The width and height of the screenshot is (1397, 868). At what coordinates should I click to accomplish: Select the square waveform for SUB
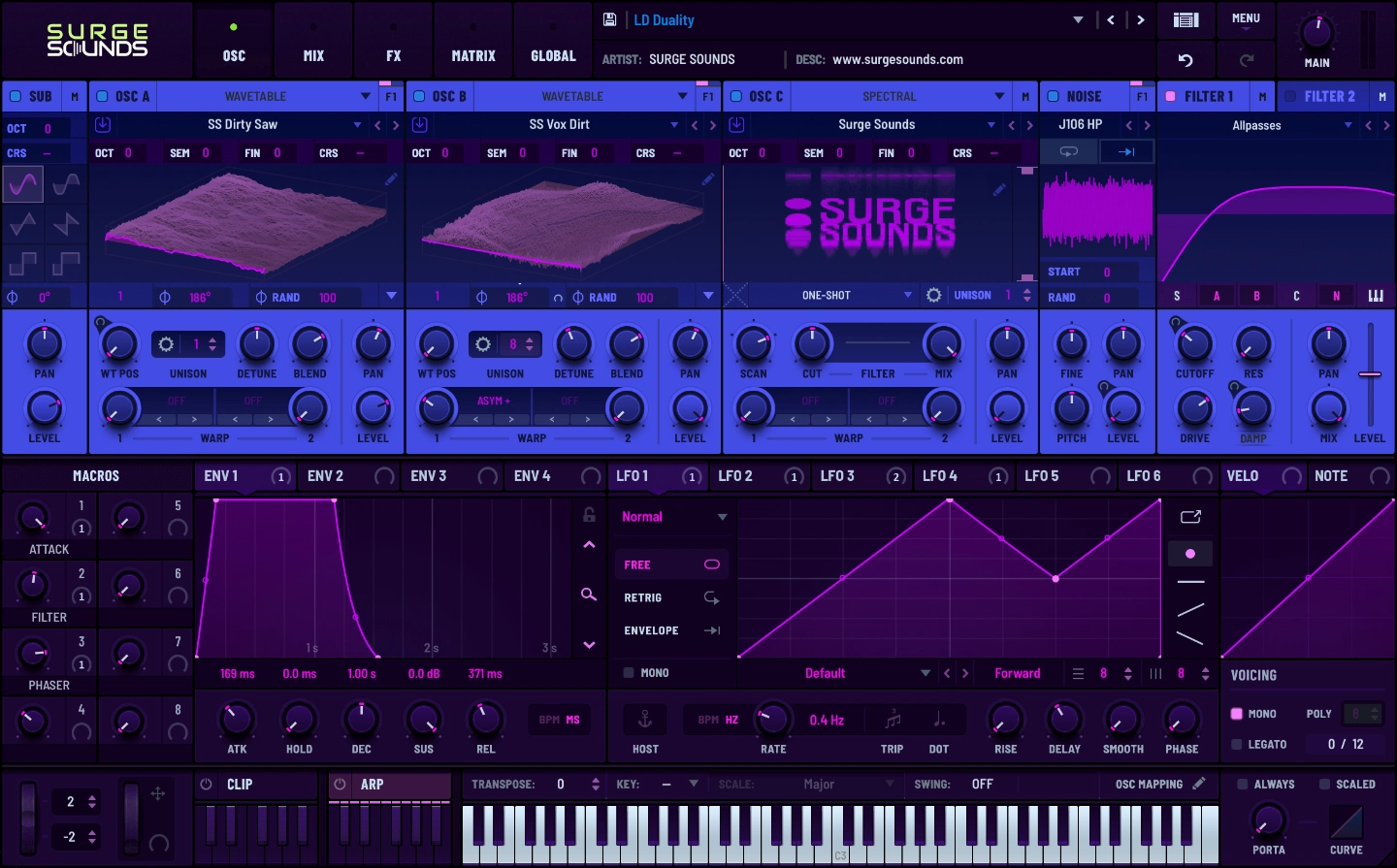coord(23,263)
